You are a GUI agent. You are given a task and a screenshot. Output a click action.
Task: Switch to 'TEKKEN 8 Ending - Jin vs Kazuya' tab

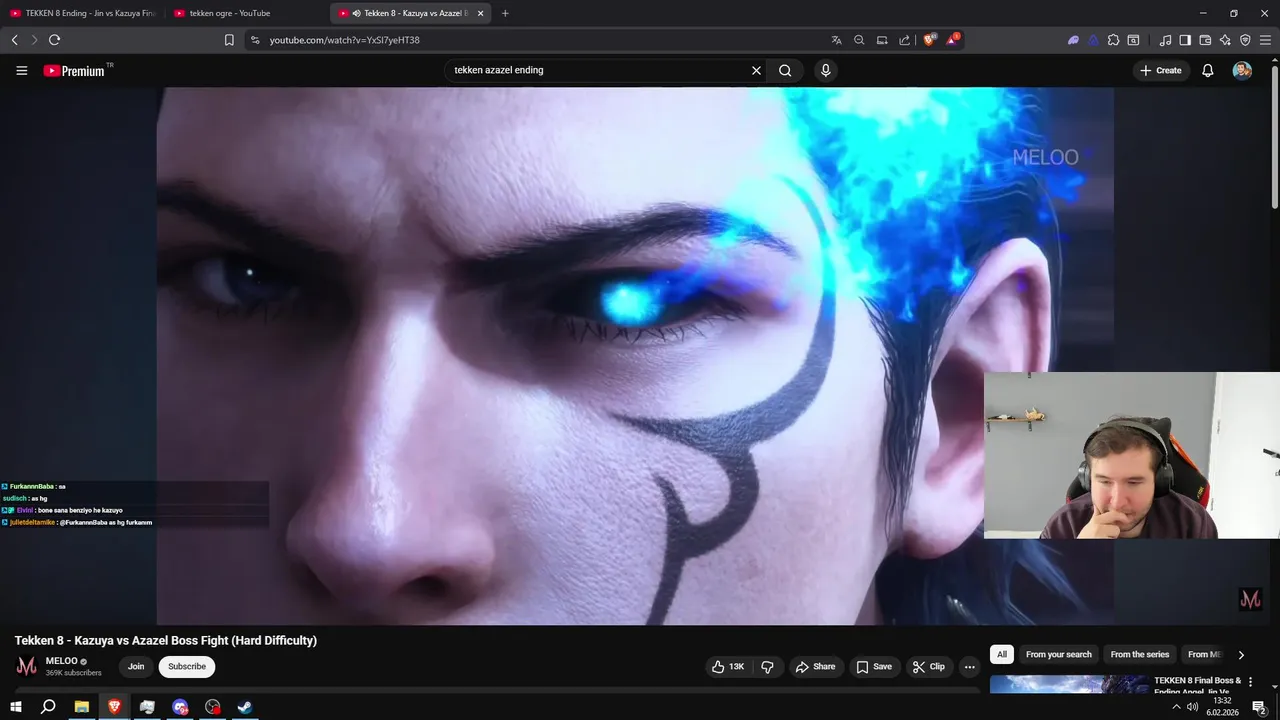pos(82,13)
